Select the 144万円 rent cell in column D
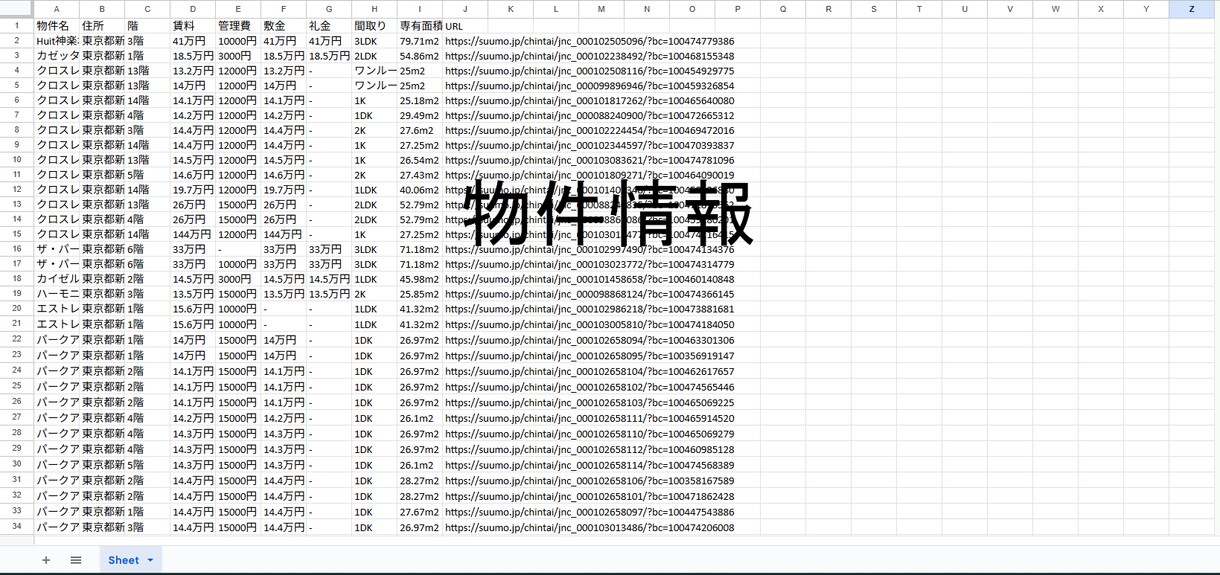The width and height of the screenshot is (1220, 575). click(192, 234)
